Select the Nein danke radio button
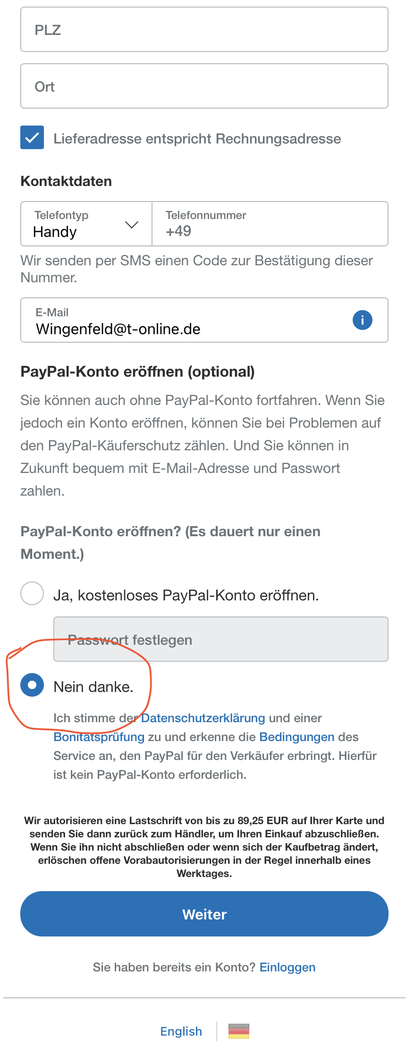 (x=32, y=686)
